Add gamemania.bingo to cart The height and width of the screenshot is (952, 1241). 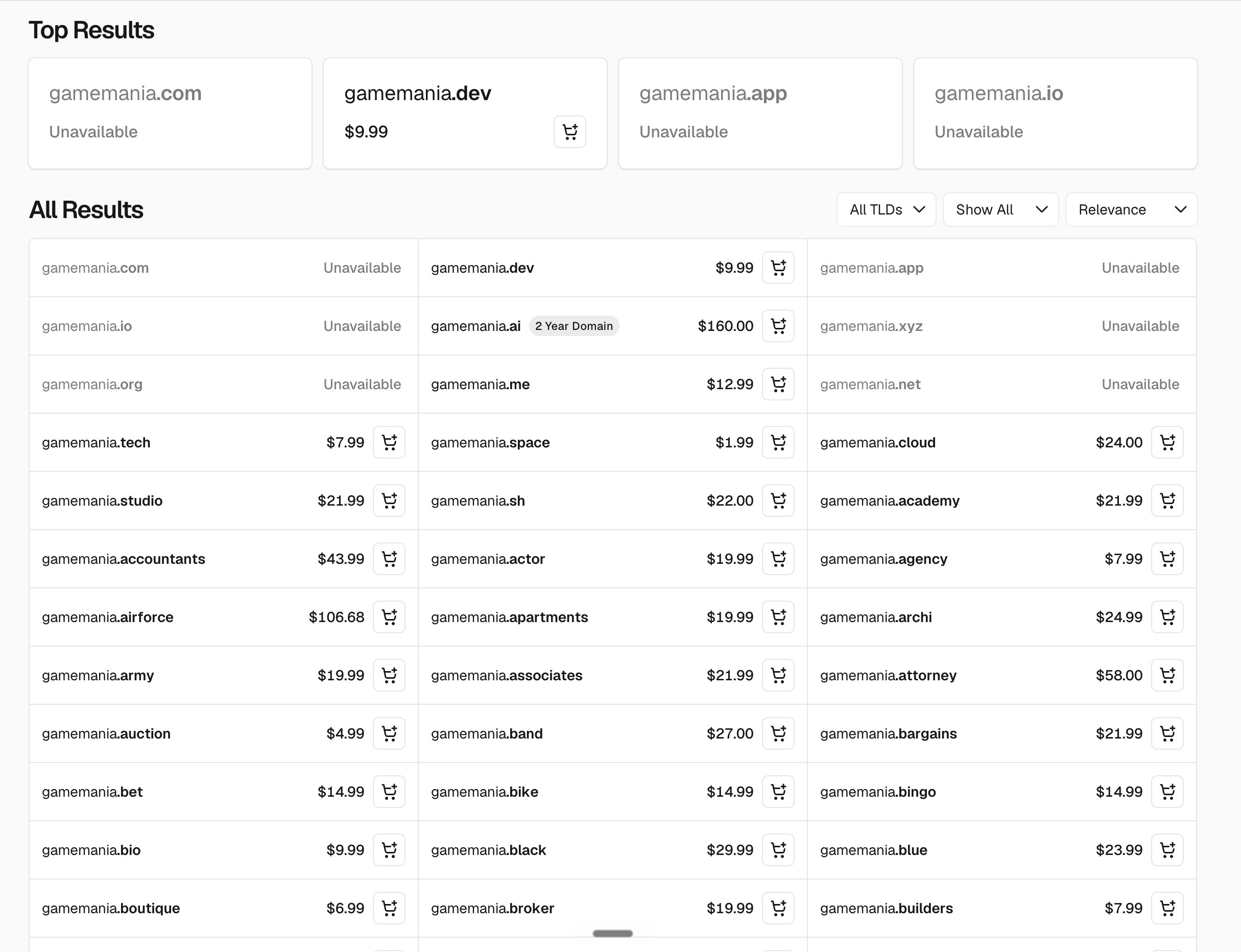[1167, 792]
